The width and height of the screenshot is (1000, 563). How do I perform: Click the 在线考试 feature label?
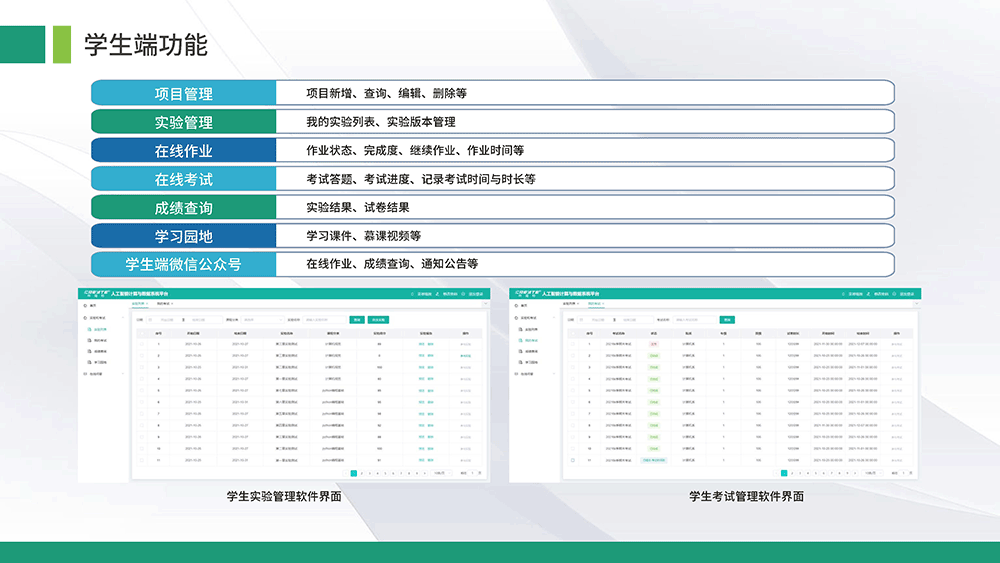pyautogui.click(x=184, y=180)
